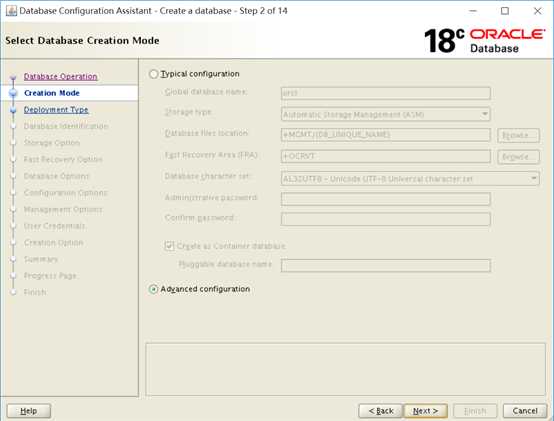Open the Database character set dropdown

[410, 179]
